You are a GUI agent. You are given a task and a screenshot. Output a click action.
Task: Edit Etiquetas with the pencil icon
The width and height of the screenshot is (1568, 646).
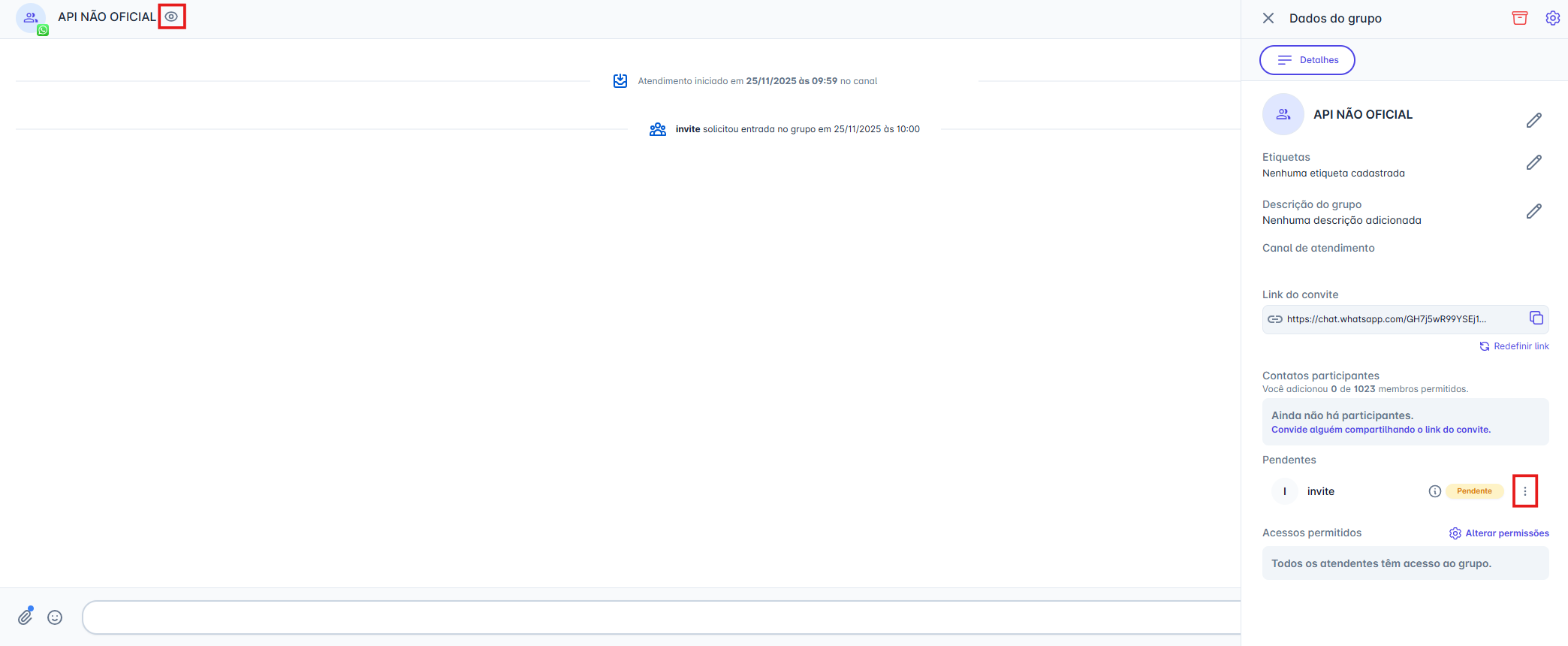pos(1533,163)
